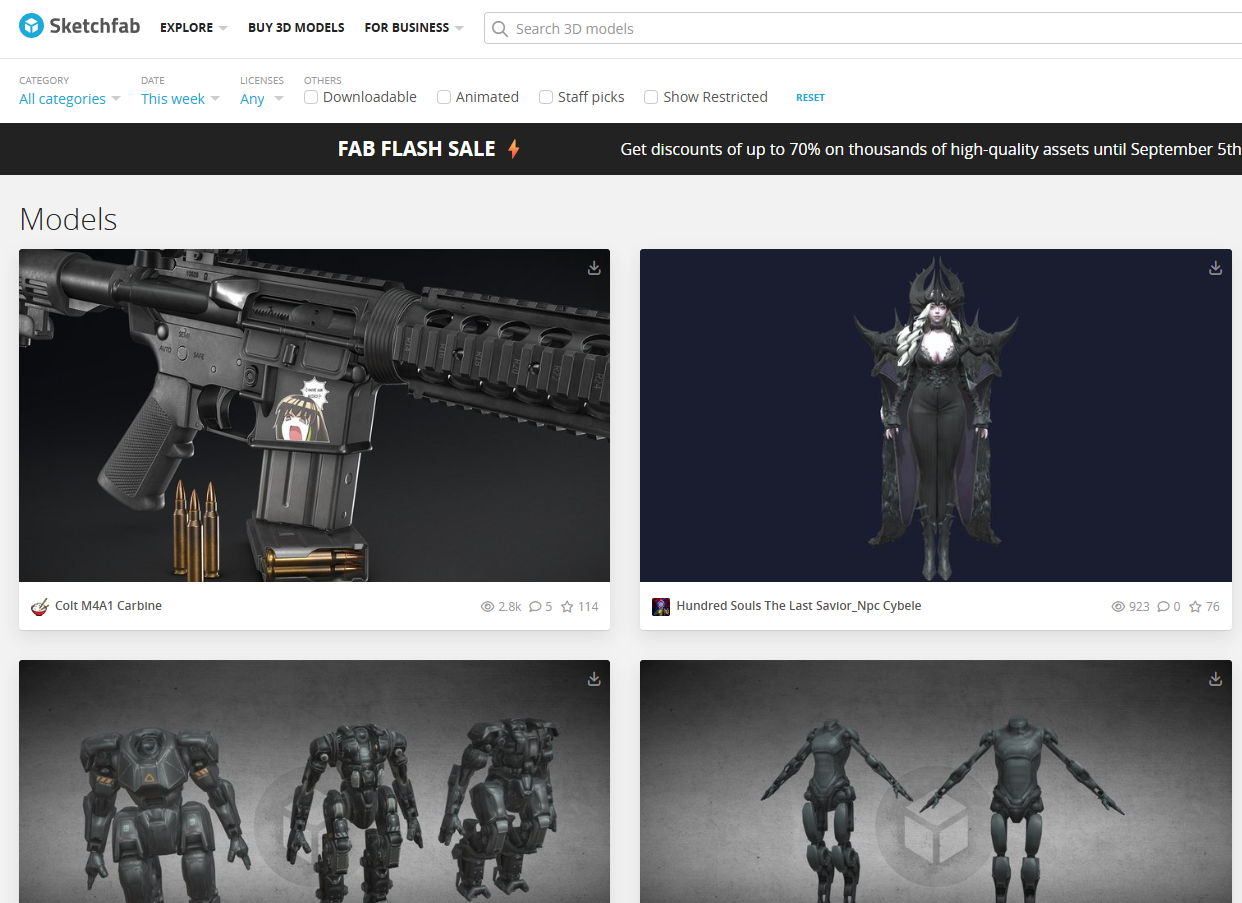
Task: Click comments icon on Colt M4A1 Carbine
Action: pyautogui.click(x=535, y=606)
